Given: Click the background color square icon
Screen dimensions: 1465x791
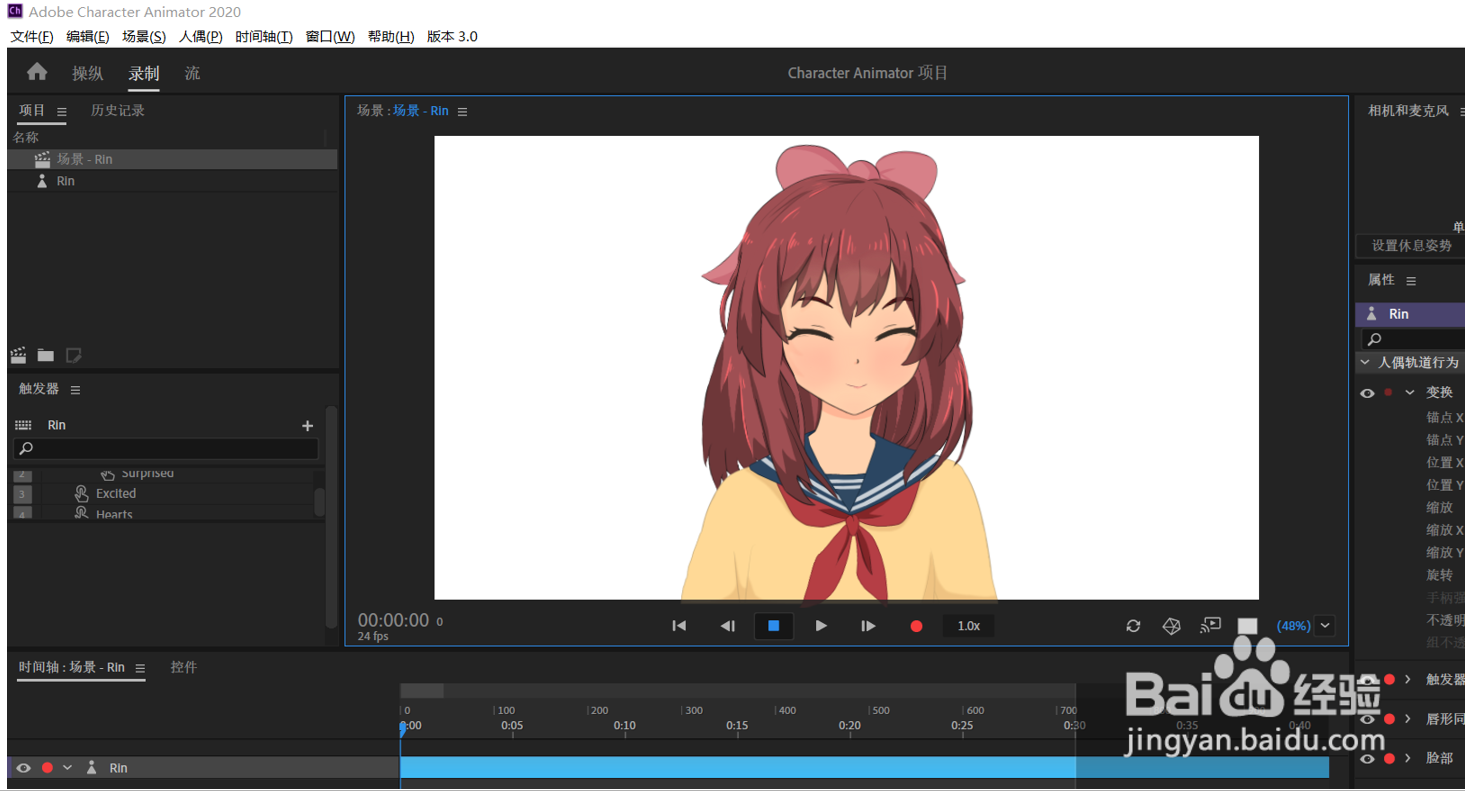Looking at the screenshot, I should (1247, 626).
